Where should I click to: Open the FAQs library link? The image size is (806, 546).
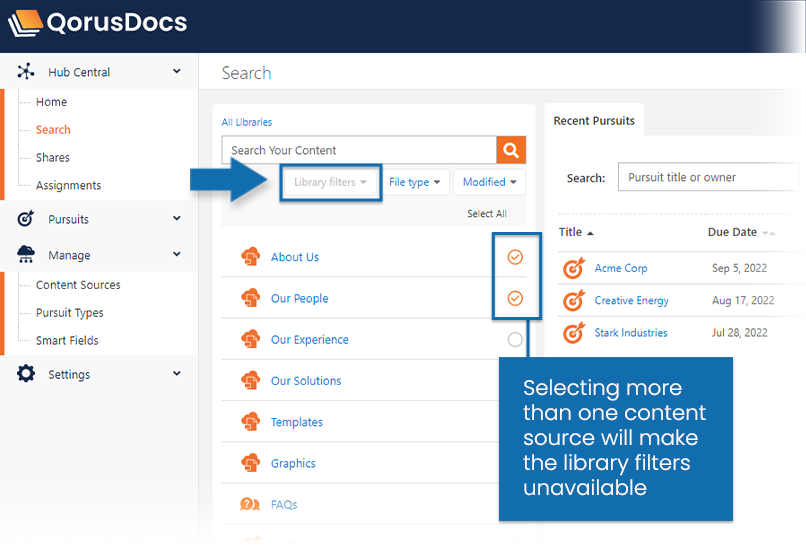284,504
